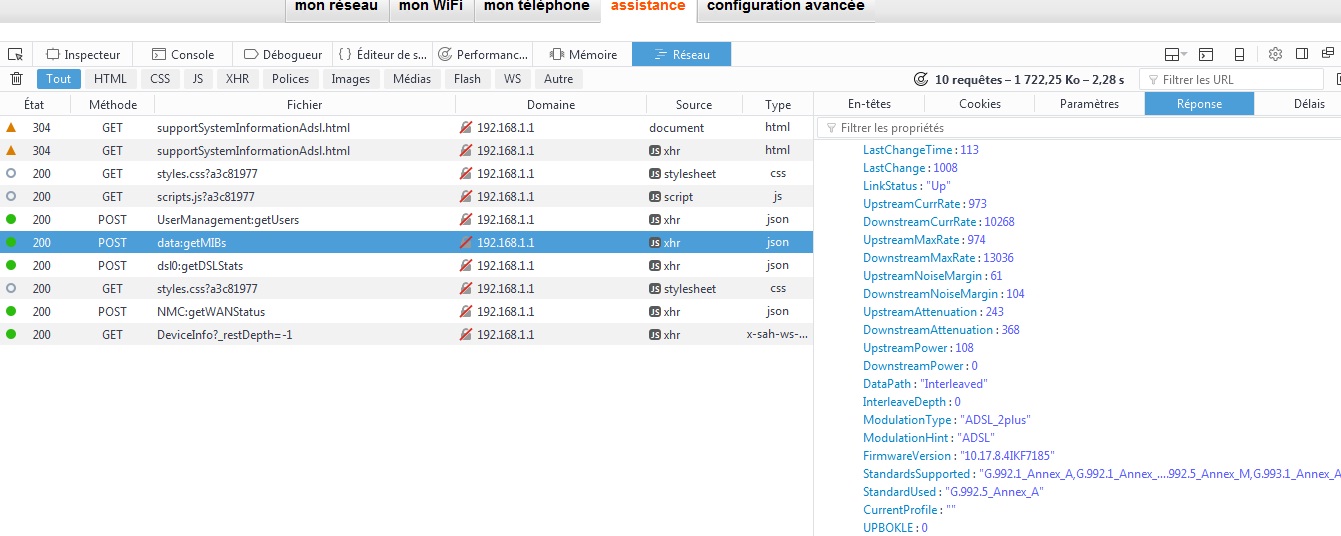
Task: Toggle the XHR request filter
Action: tap(238, 79)
